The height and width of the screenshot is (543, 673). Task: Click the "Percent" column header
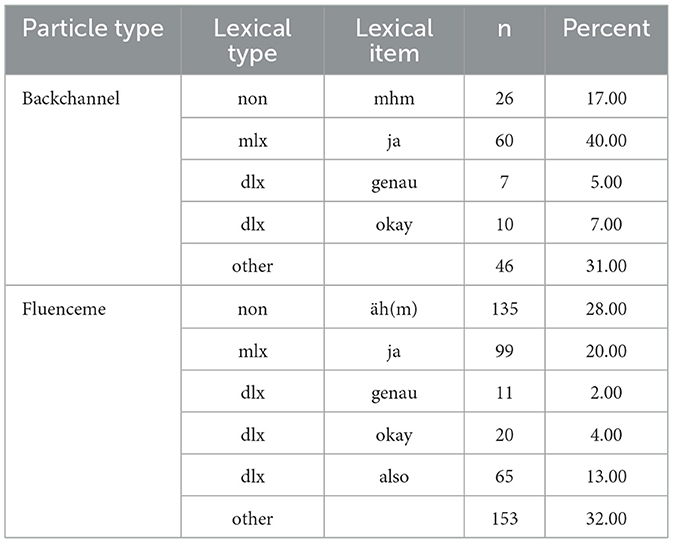608,28
